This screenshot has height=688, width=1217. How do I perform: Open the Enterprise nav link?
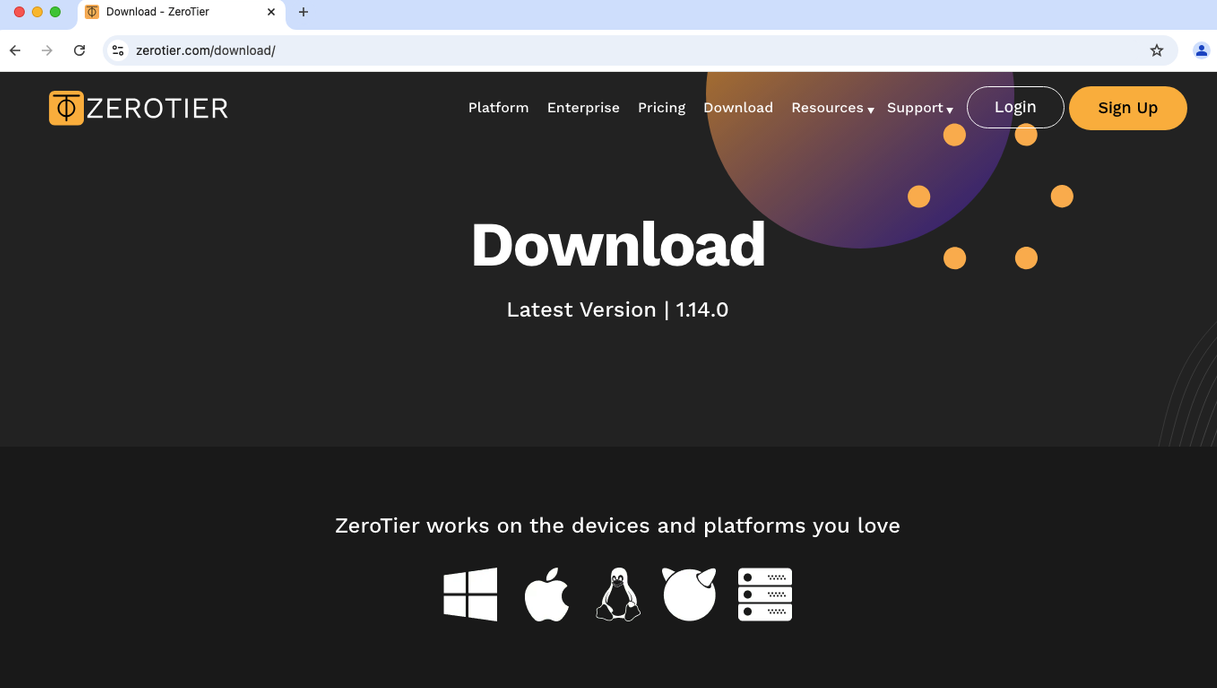pyautogui.click(x=583, y=108)
